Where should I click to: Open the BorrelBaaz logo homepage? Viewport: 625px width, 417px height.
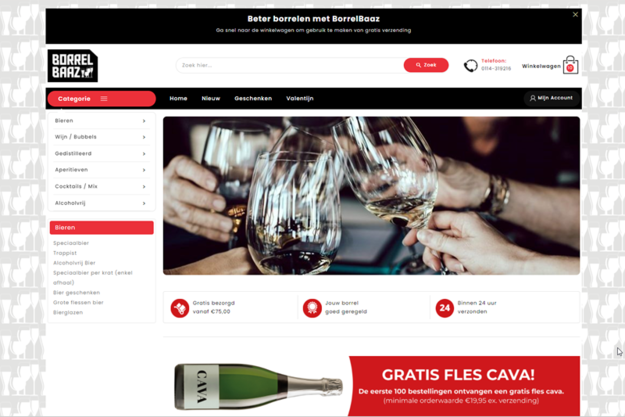[x=73, y=66]
